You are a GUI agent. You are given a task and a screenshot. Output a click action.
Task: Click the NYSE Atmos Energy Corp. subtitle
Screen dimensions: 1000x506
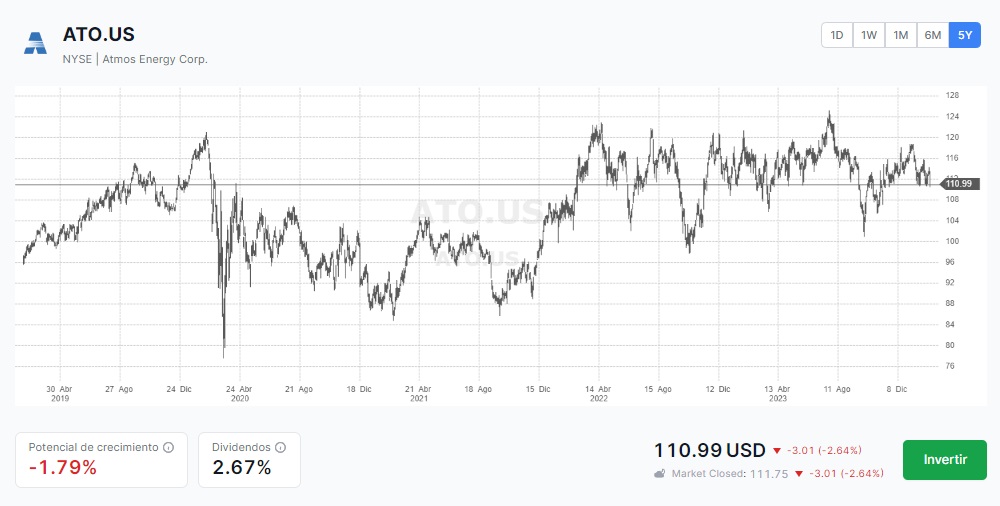(x=135, y=59)
